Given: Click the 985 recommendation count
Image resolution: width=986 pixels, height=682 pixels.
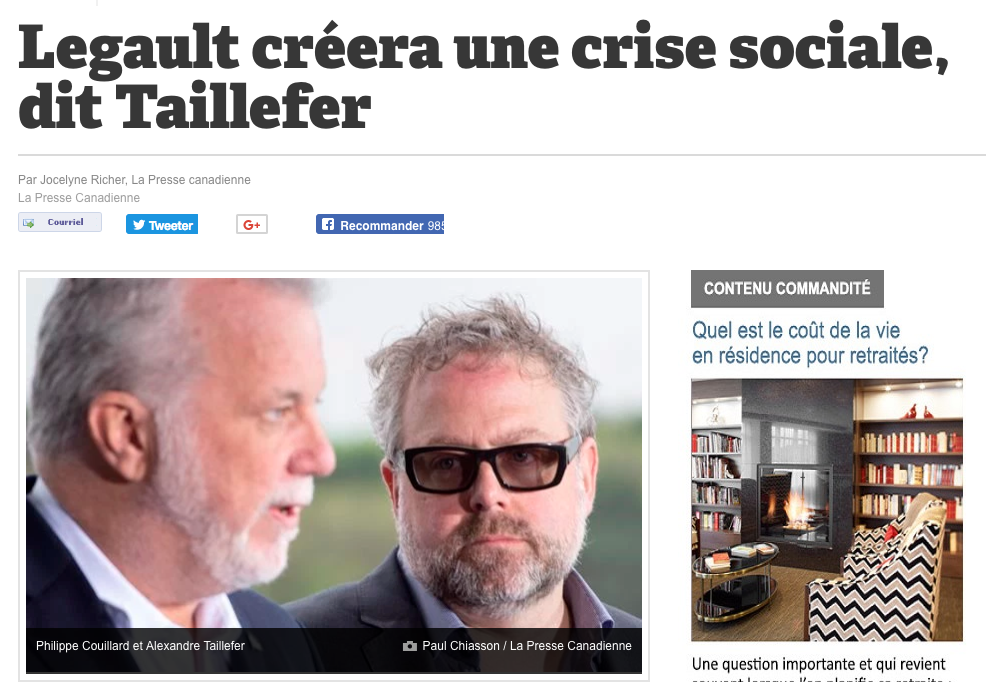Looking at the screenshot, I should click(436, 226).
